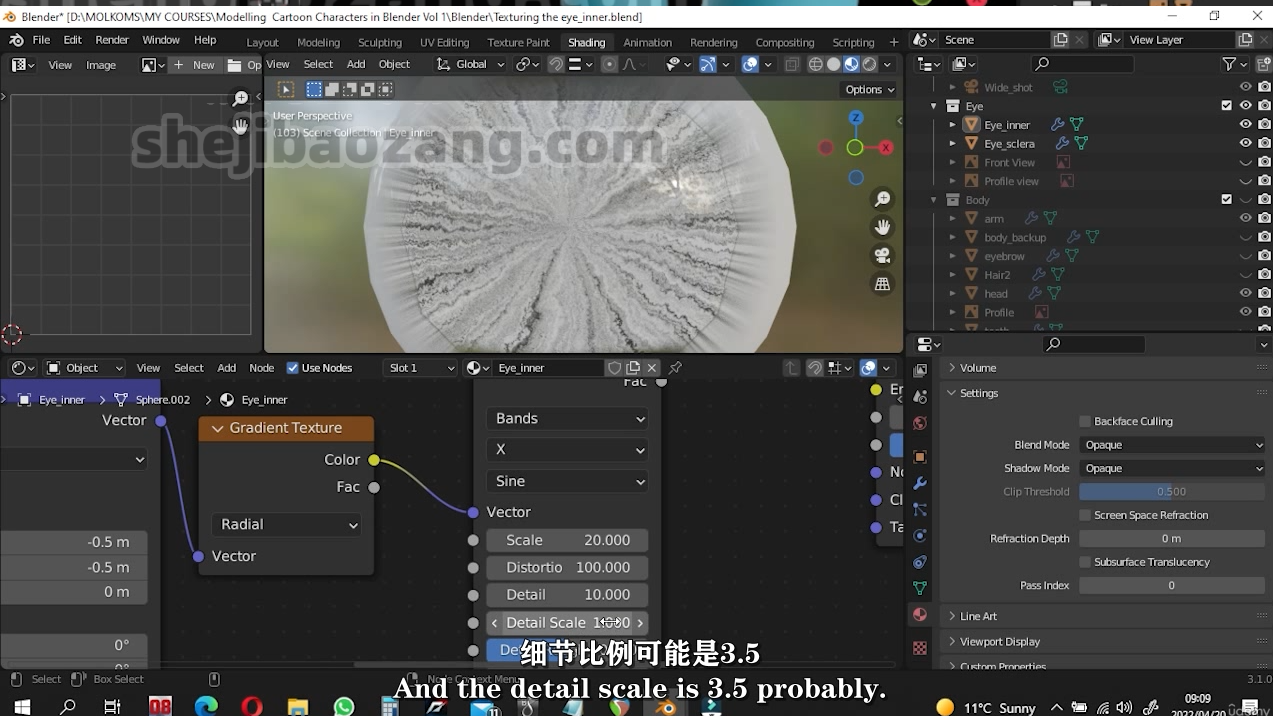
Task: Click the Distortion value field 100.000
Action: click(568, 567)
